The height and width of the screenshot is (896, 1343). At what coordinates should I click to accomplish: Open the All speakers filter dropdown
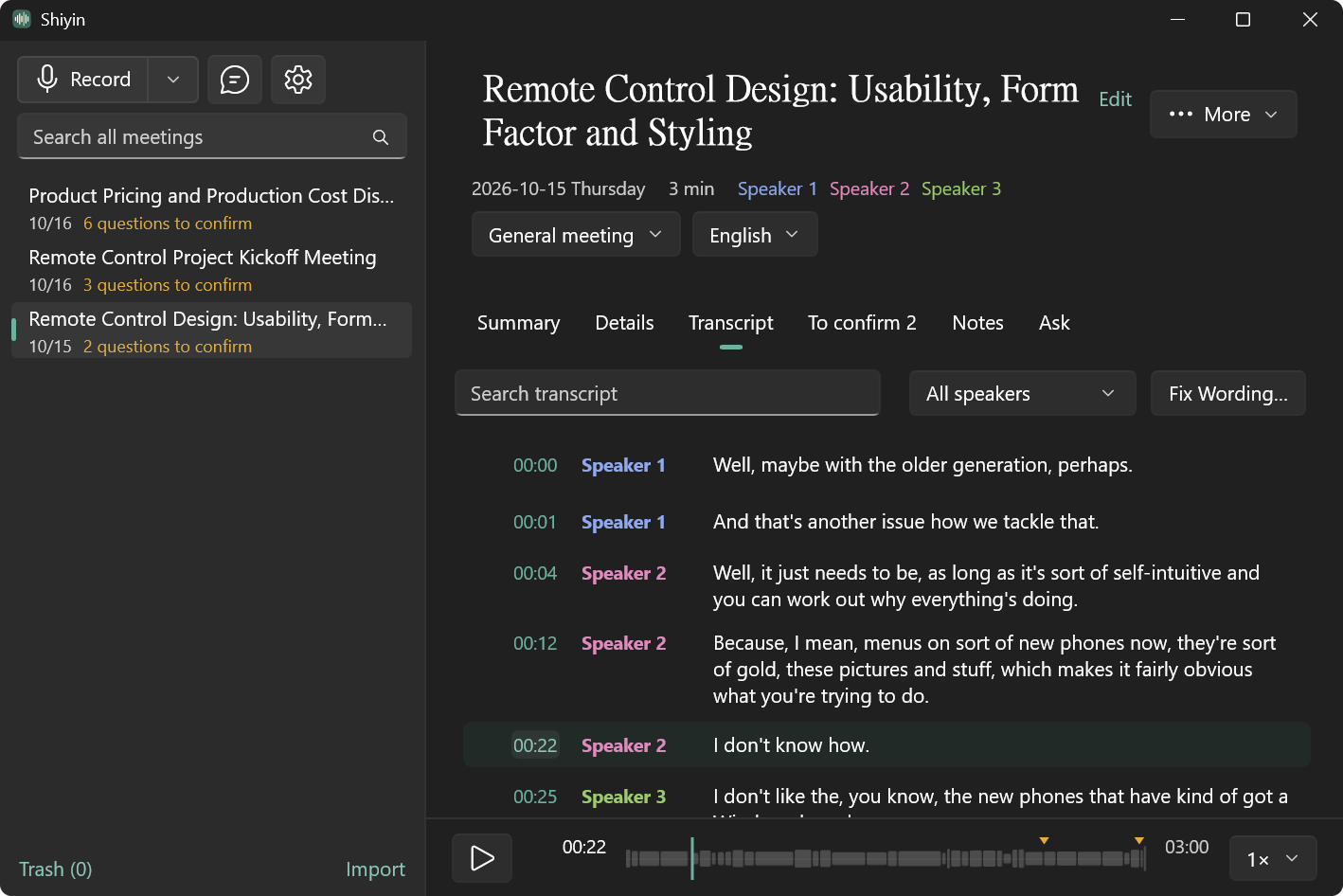1023,393
